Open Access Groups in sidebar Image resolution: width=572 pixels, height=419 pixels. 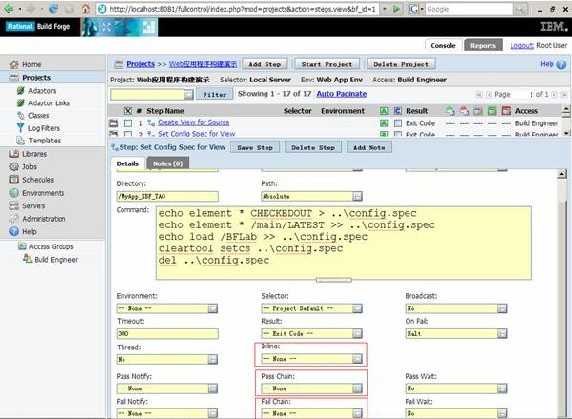[x=51, y=247]
